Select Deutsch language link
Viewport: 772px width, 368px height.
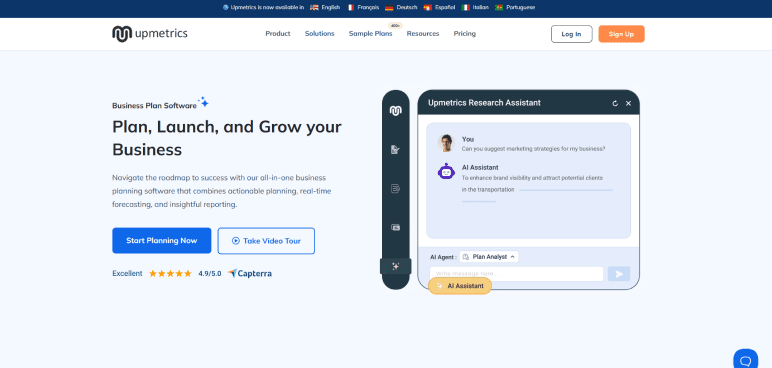click(401, 7)
